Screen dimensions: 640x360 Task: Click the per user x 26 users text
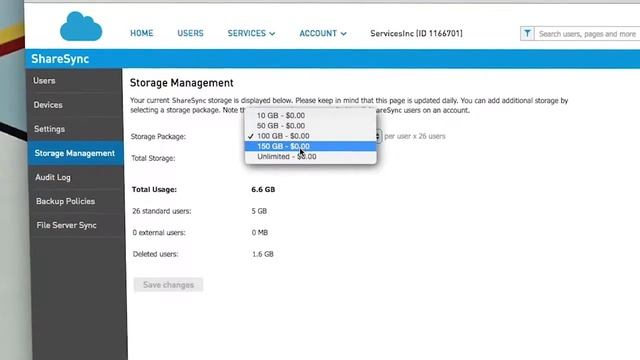[415, 136]
